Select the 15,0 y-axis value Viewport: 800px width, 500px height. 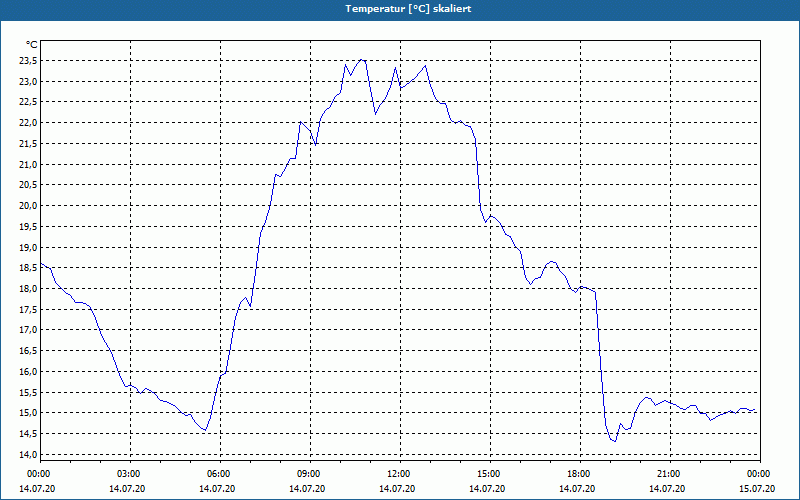[28, 413]
